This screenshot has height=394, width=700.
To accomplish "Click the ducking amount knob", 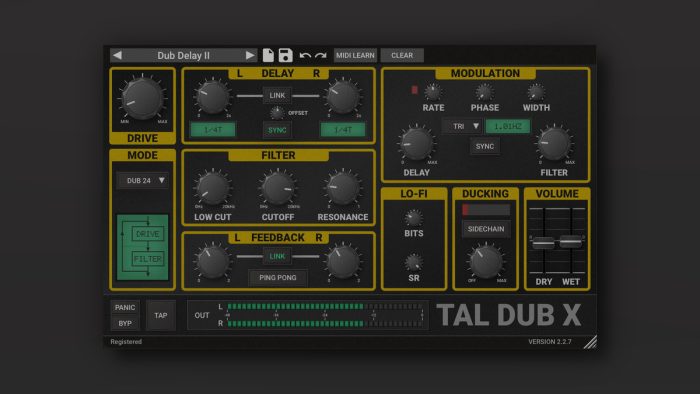I will [486, 262].
